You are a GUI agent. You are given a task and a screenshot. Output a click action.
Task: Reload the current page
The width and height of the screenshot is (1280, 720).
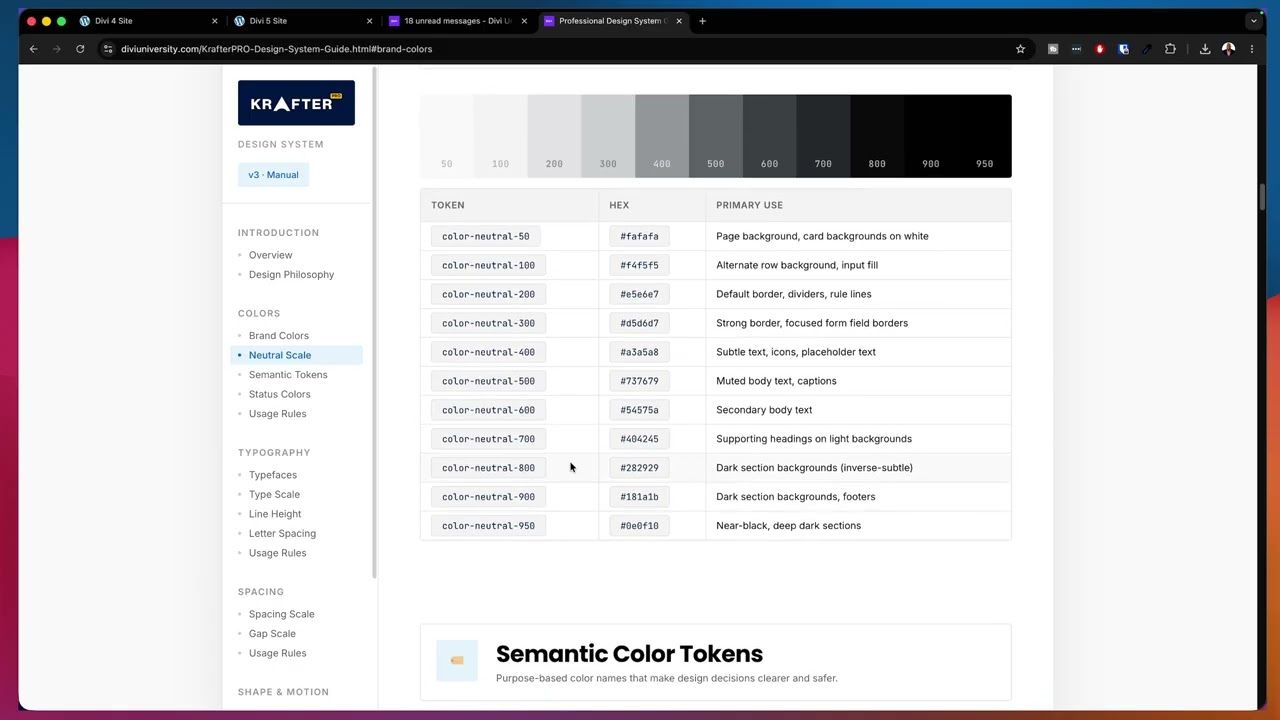80,49
